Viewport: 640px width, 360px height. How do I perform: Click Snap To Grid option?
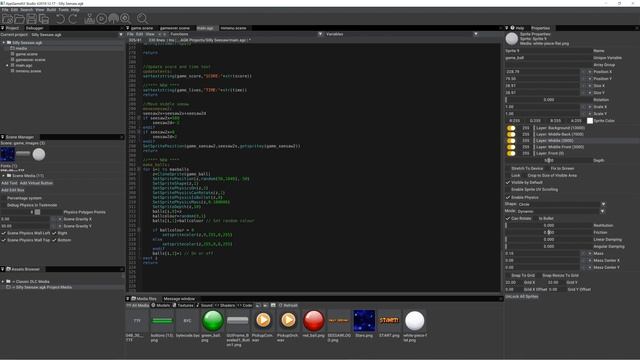coord(523,276)
